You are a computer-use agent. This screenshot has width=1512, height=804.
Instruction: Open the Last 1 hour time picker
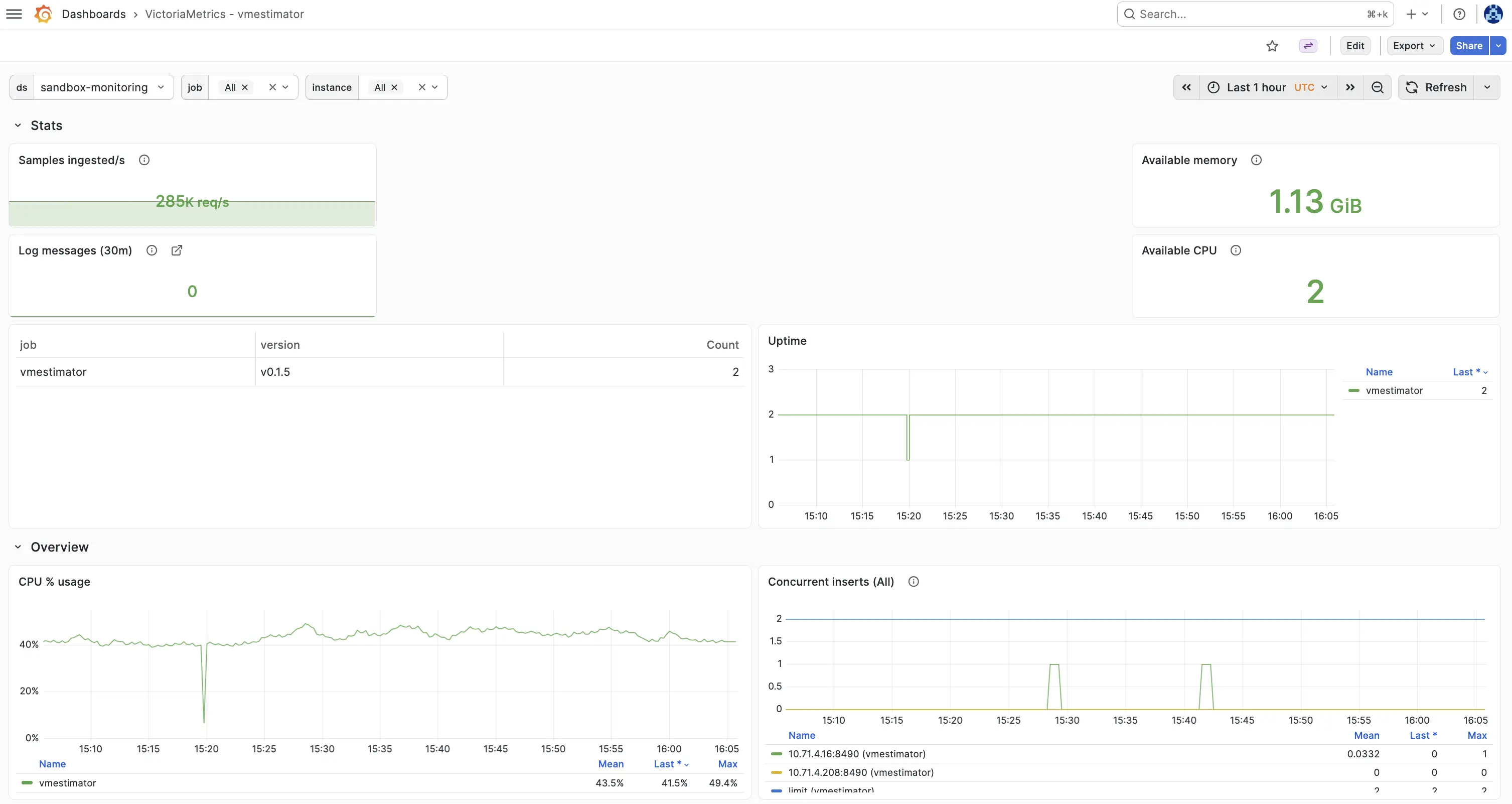tap(1268, 87)
